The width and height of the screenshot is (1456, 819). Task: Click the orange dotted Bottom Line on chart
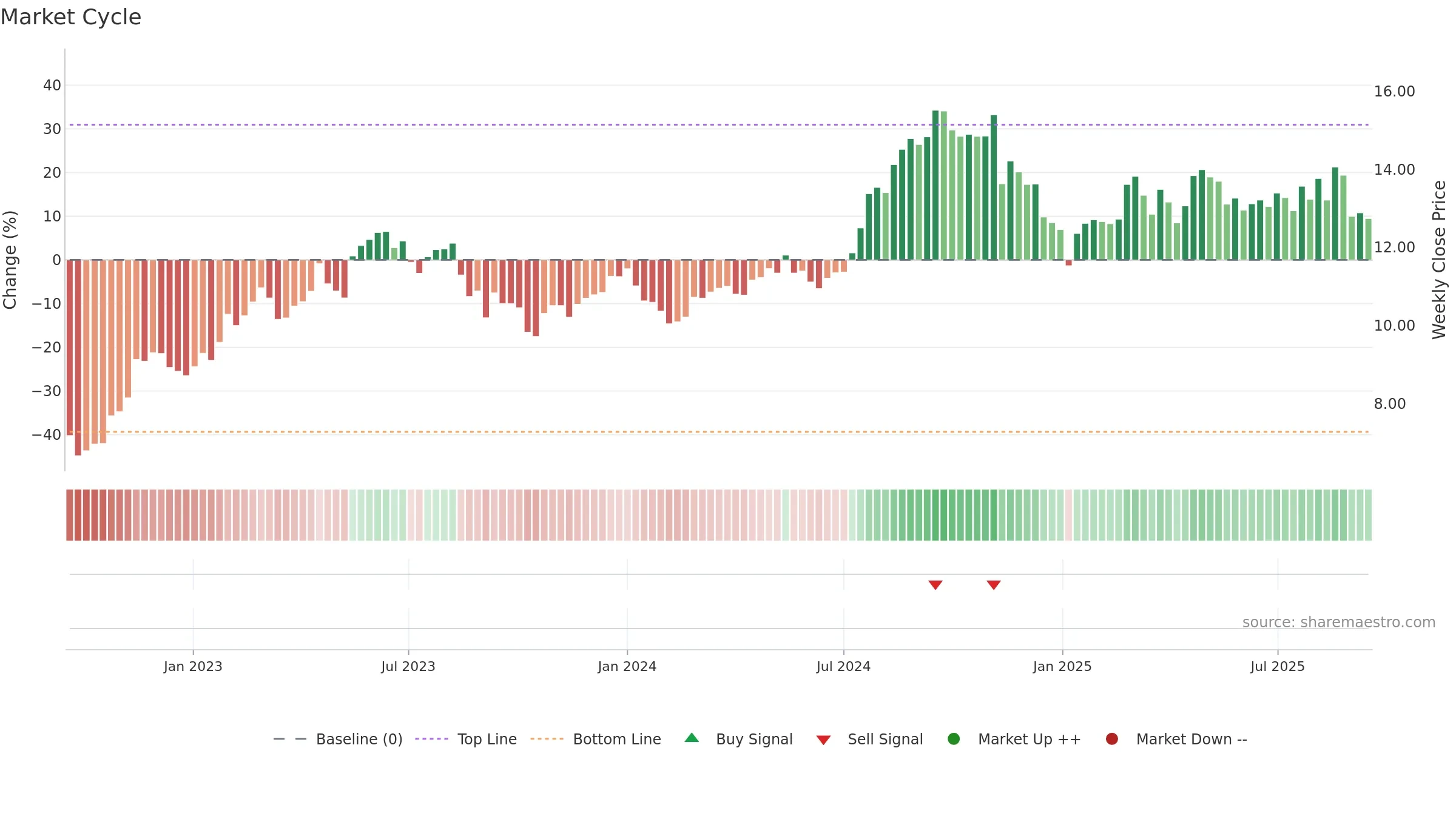pyautogui.click(x=719, y=432)
